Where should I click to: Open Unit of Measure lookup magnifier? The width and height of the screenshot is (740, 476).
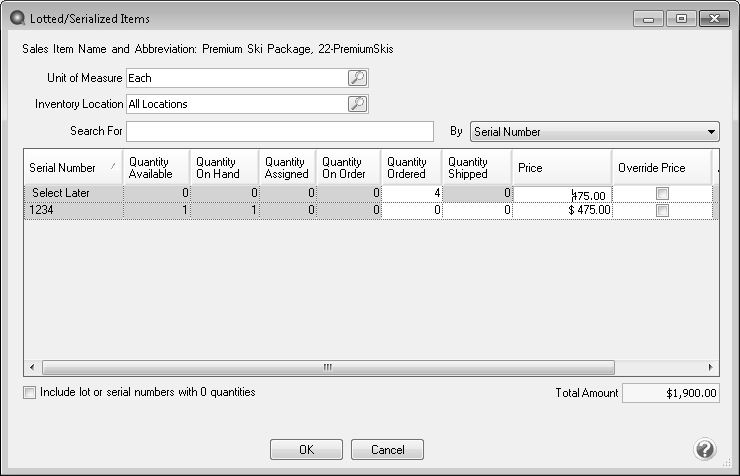coord(357,78)
